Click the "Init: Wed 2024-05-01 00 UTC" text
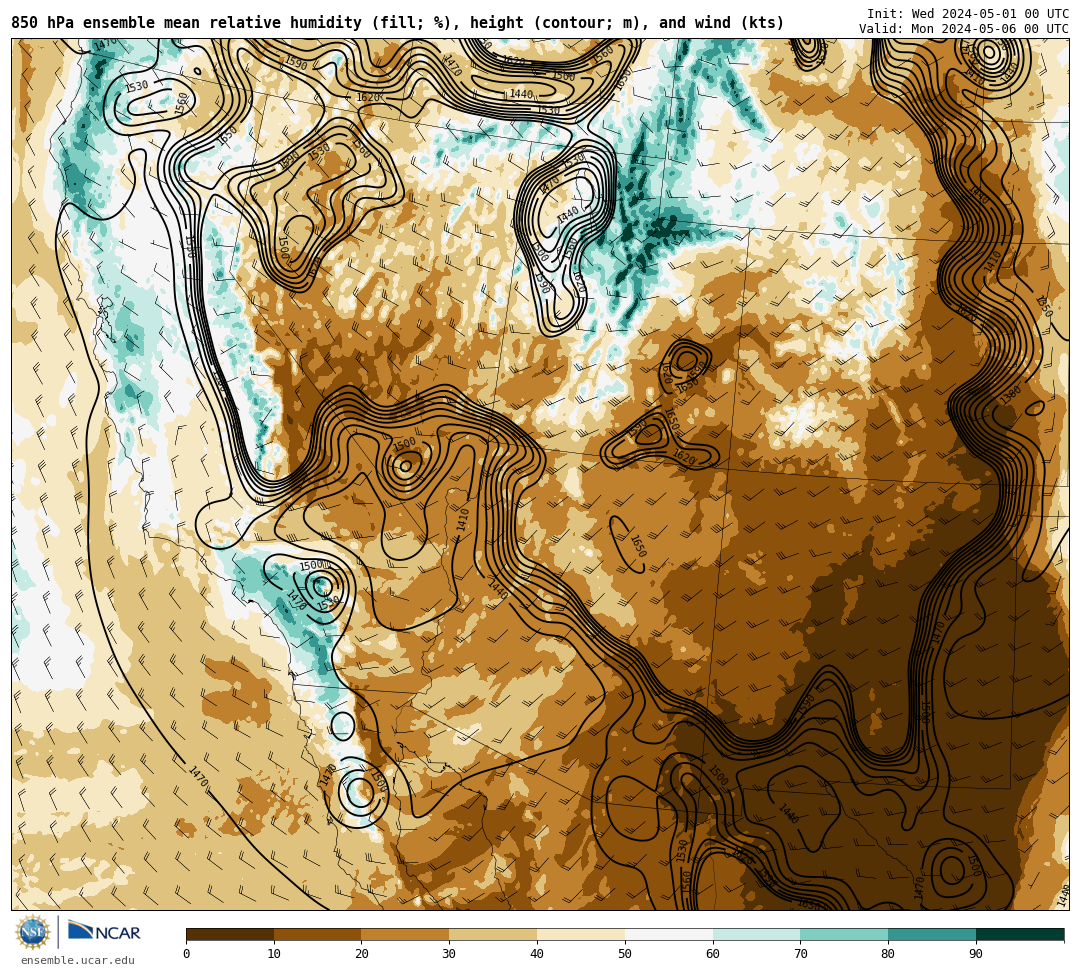 click(968, 14)
